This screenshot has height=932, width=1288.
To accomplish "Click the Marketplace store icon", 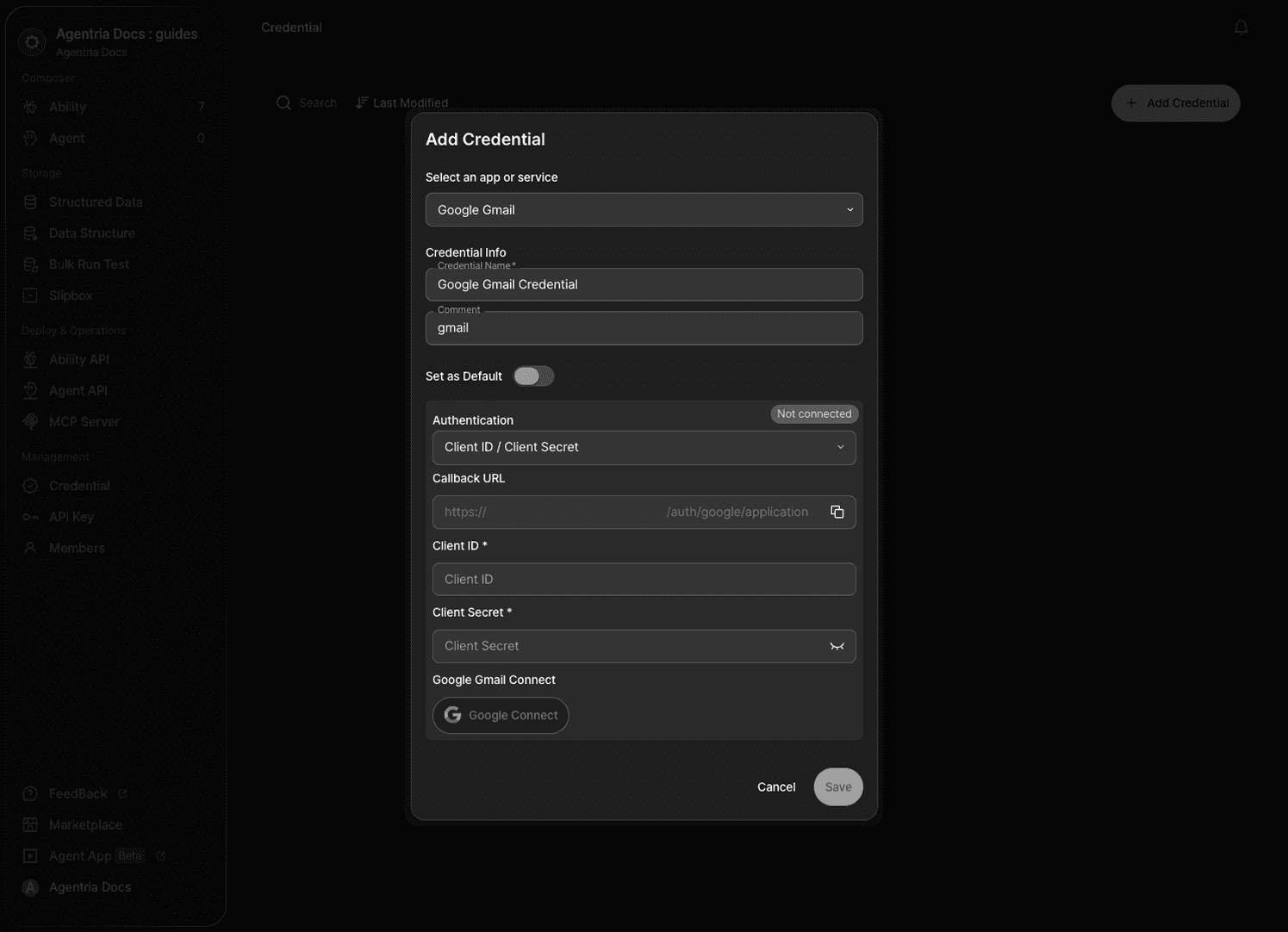I will (30, 824).
